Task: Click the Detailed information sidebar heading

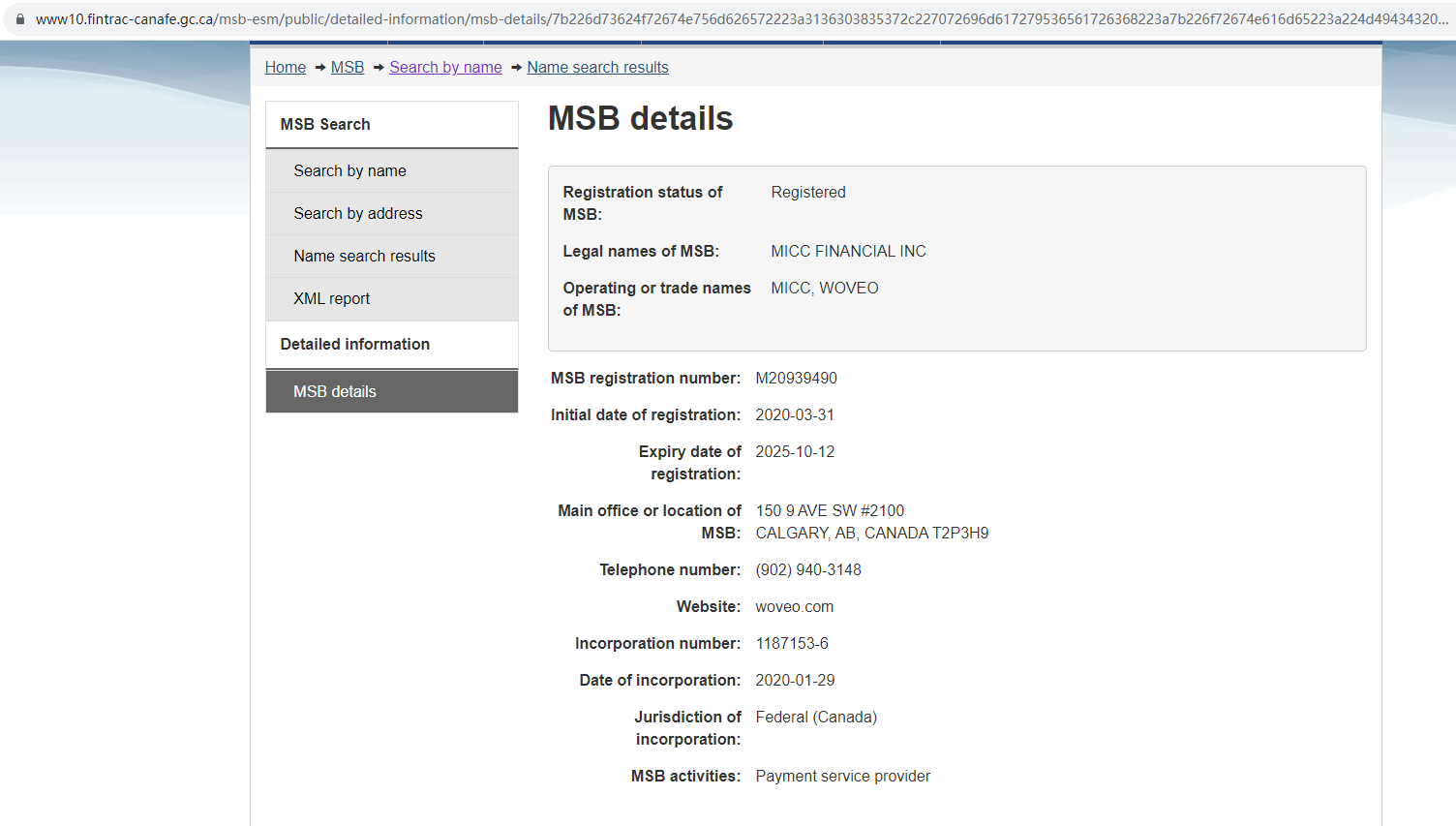Action: tap(392, 344)
